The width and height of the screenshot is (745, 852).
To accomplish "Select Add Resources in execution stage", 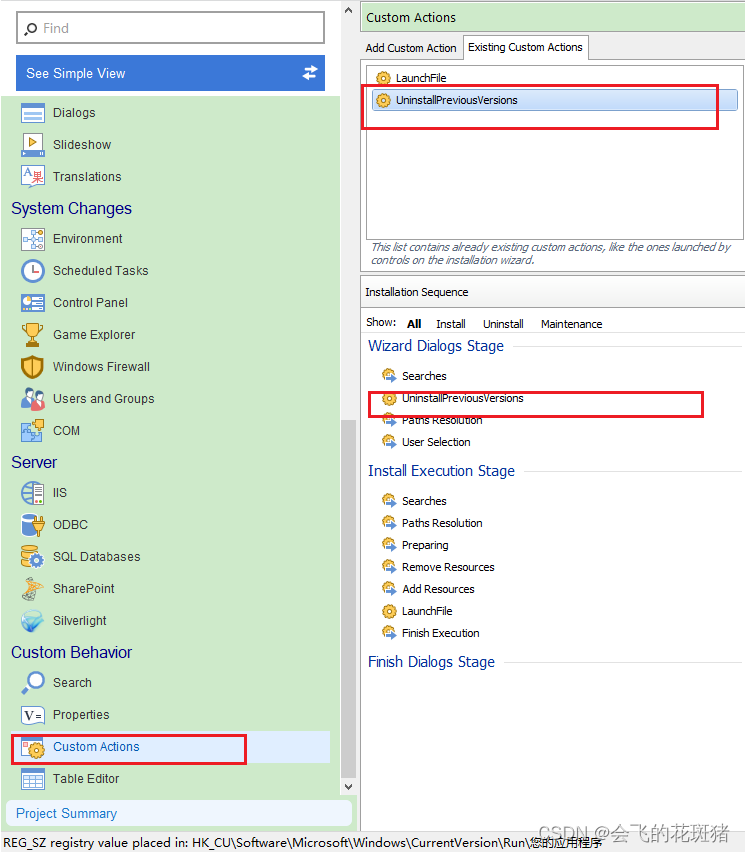I will pos(438,589).
